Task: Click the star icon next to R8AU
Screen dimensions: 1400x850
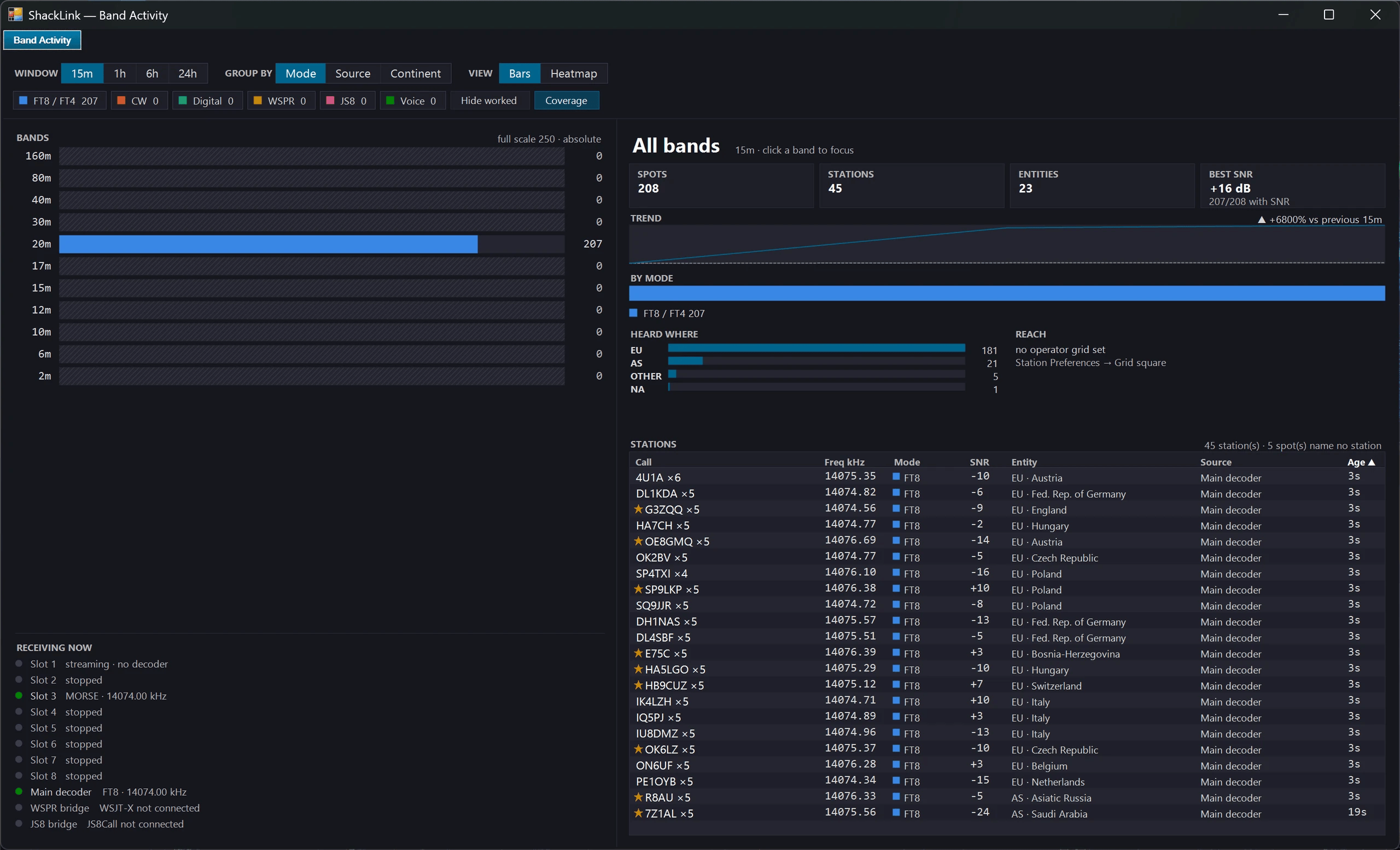Action: tap(638, 797)
